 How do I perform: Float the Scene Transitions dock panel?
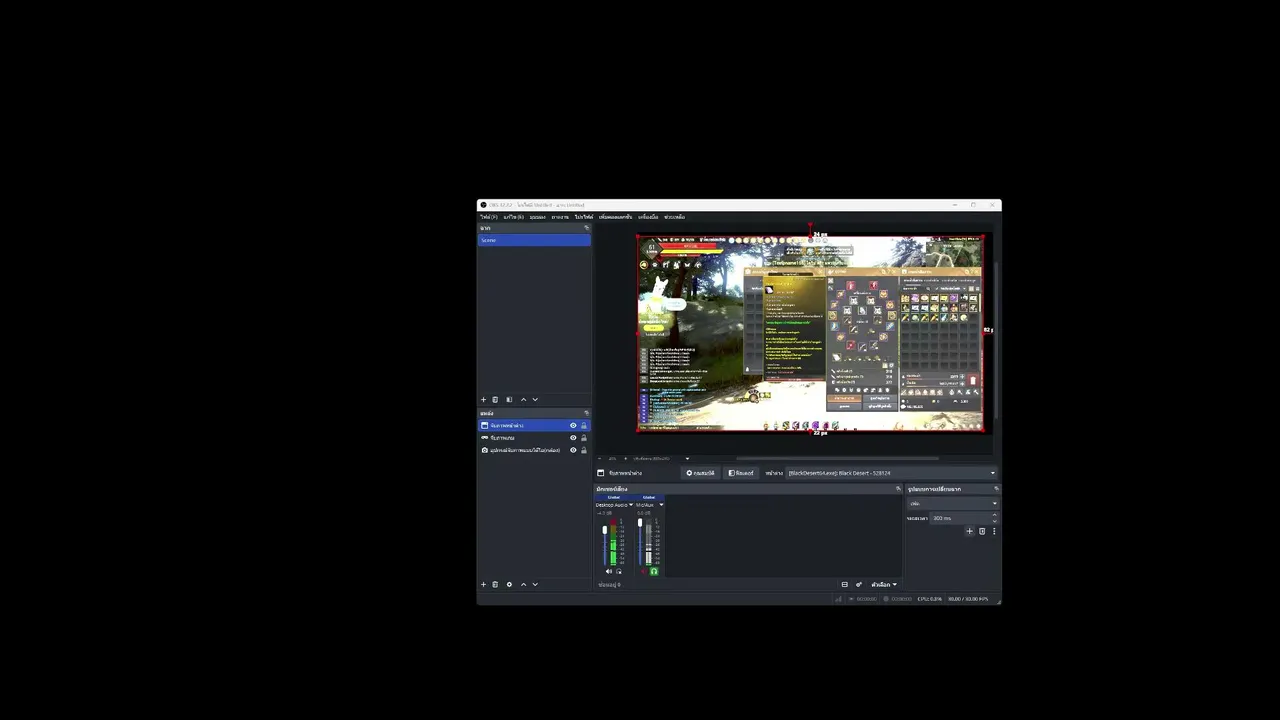click(996, 489)
